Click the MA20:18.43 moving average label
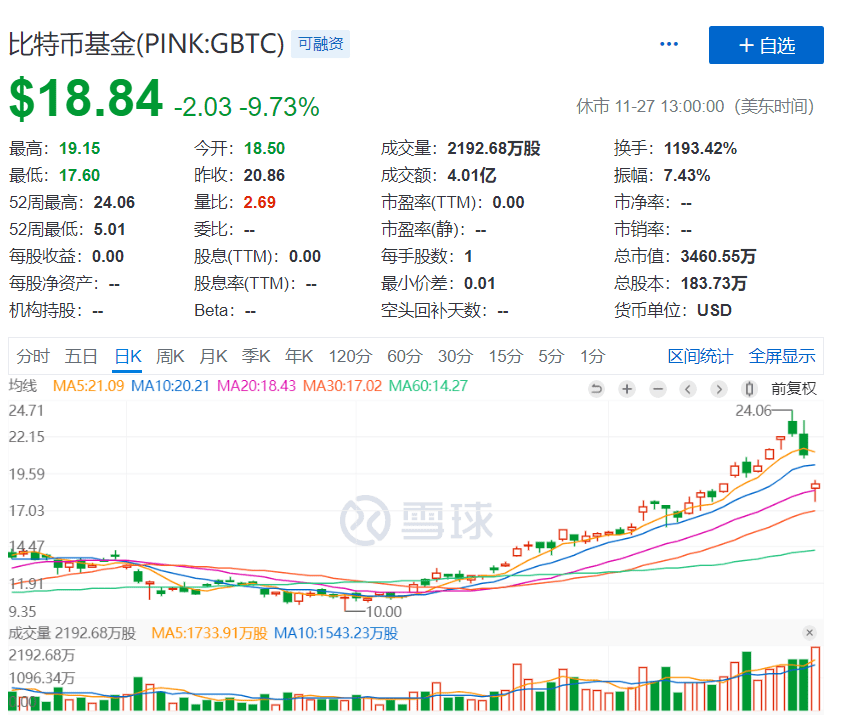Image resolution: width=848 pixels, height=715 pixels. click(x=256, y=386)
